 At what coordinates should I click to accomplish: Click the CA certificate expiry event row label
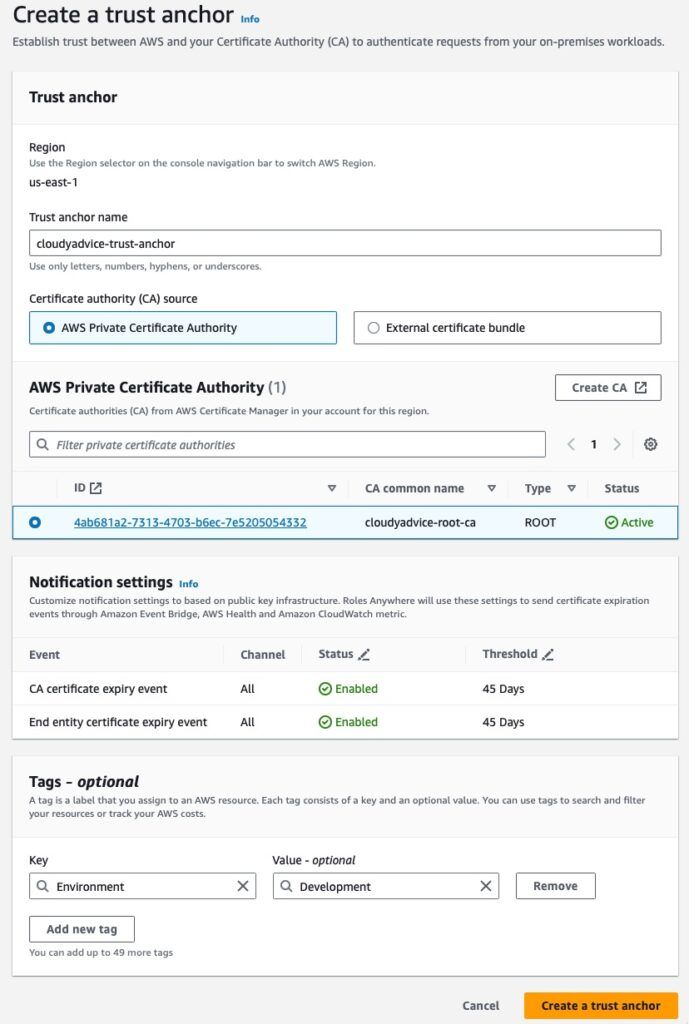pyautogui.click(x=98, y=689)
